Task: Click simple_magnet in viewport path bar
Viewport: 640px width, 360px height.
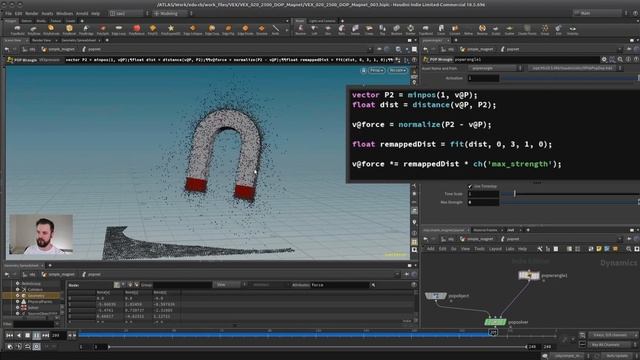Action: click(x=62, y=49)
